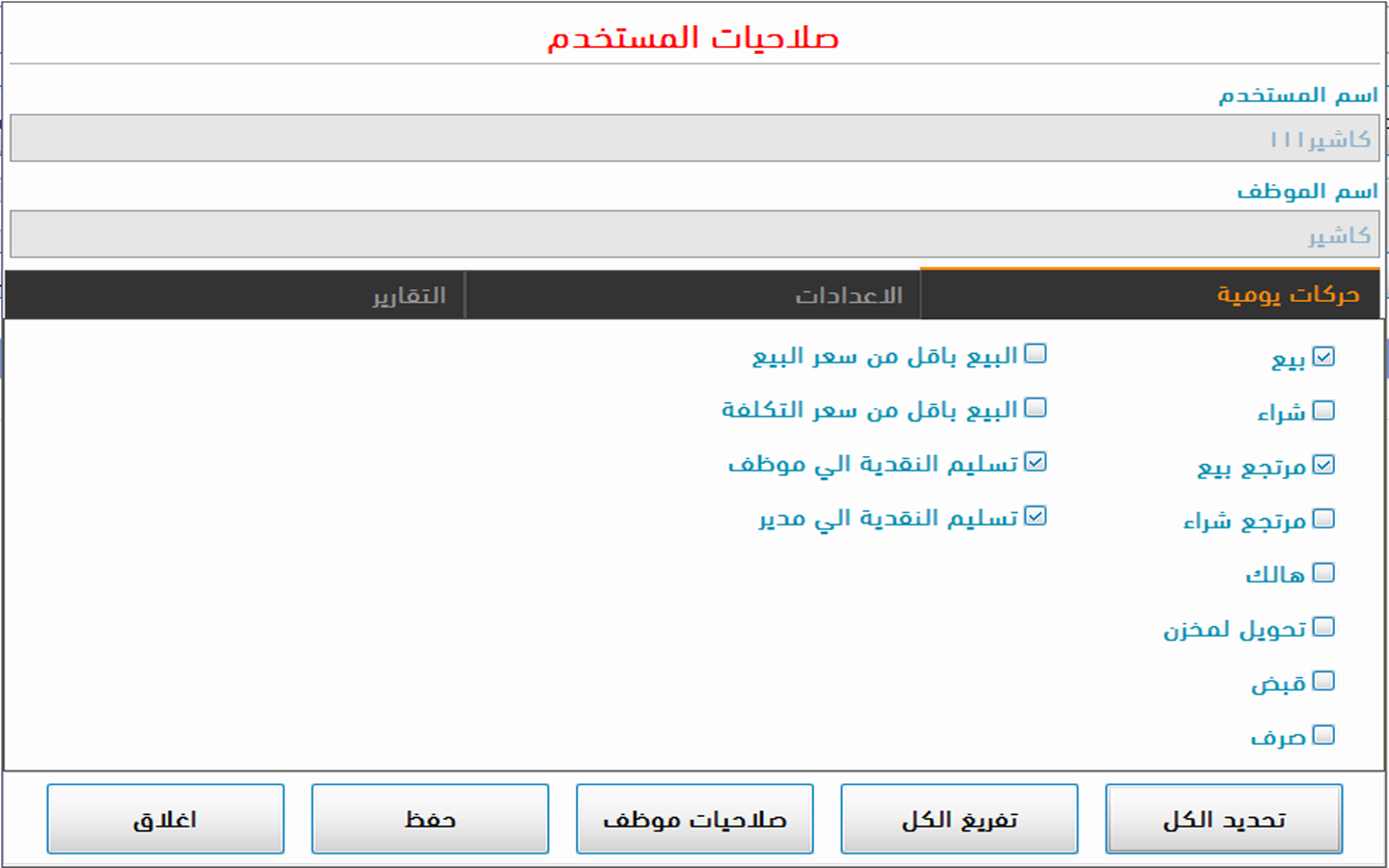The height and width of the screenshot is (868, 1389).
Task: Click the تحديد الكل button
Action: pyautogui.click(x=1223, y=819)
